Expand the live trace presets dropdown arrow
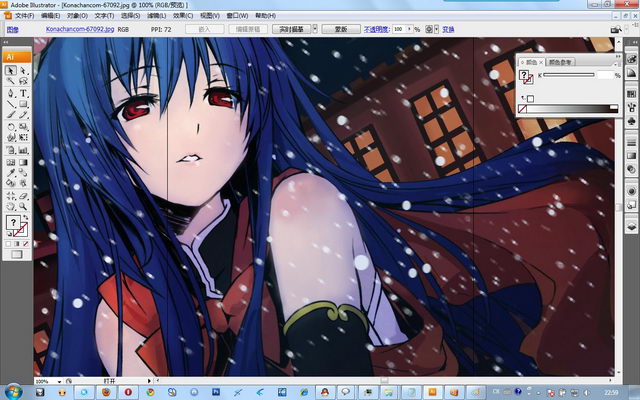Screen dimensions: 640x400 (315, 29)
